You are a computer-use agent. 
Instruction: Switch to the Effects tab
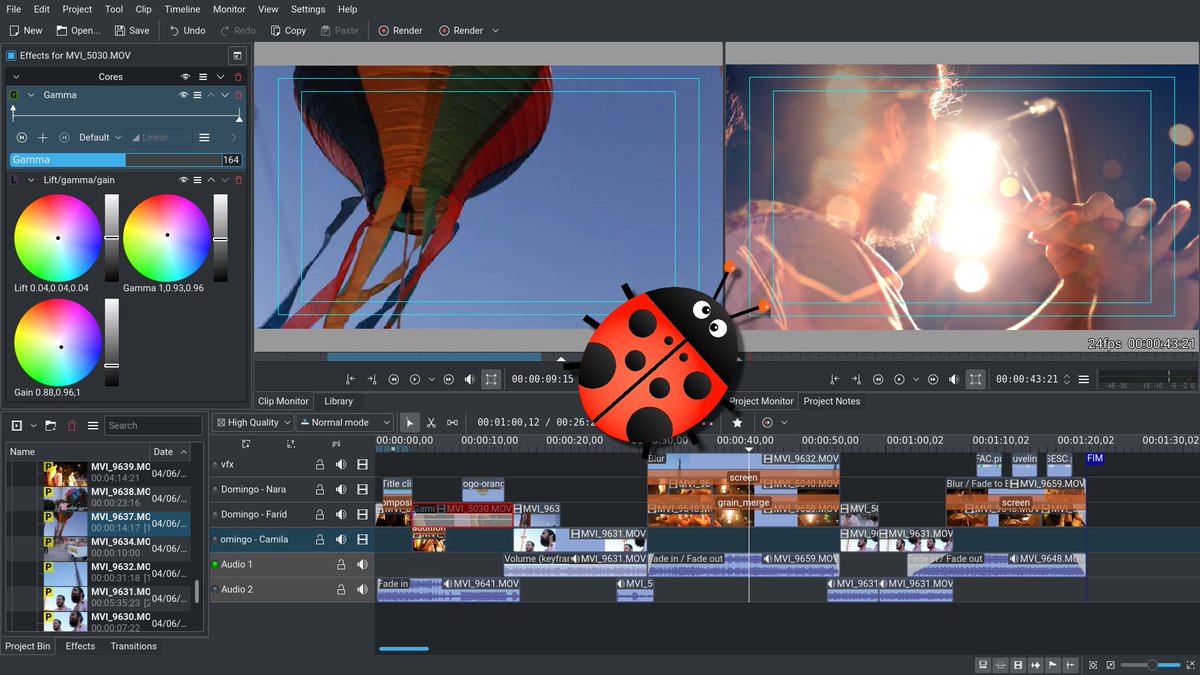point(80,646)
